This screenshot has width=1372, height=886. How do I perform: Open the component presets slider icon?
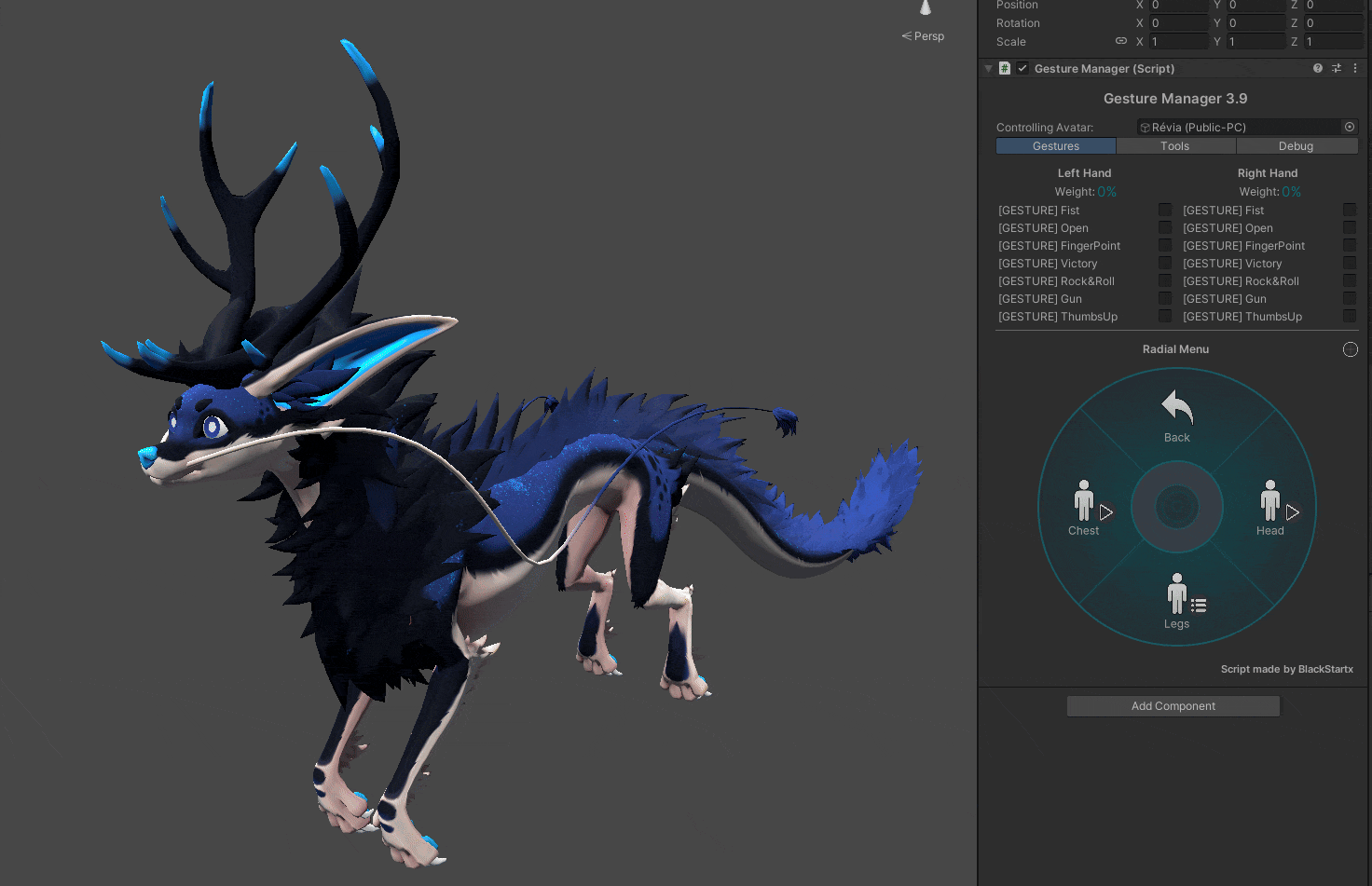coord(1337,68)
